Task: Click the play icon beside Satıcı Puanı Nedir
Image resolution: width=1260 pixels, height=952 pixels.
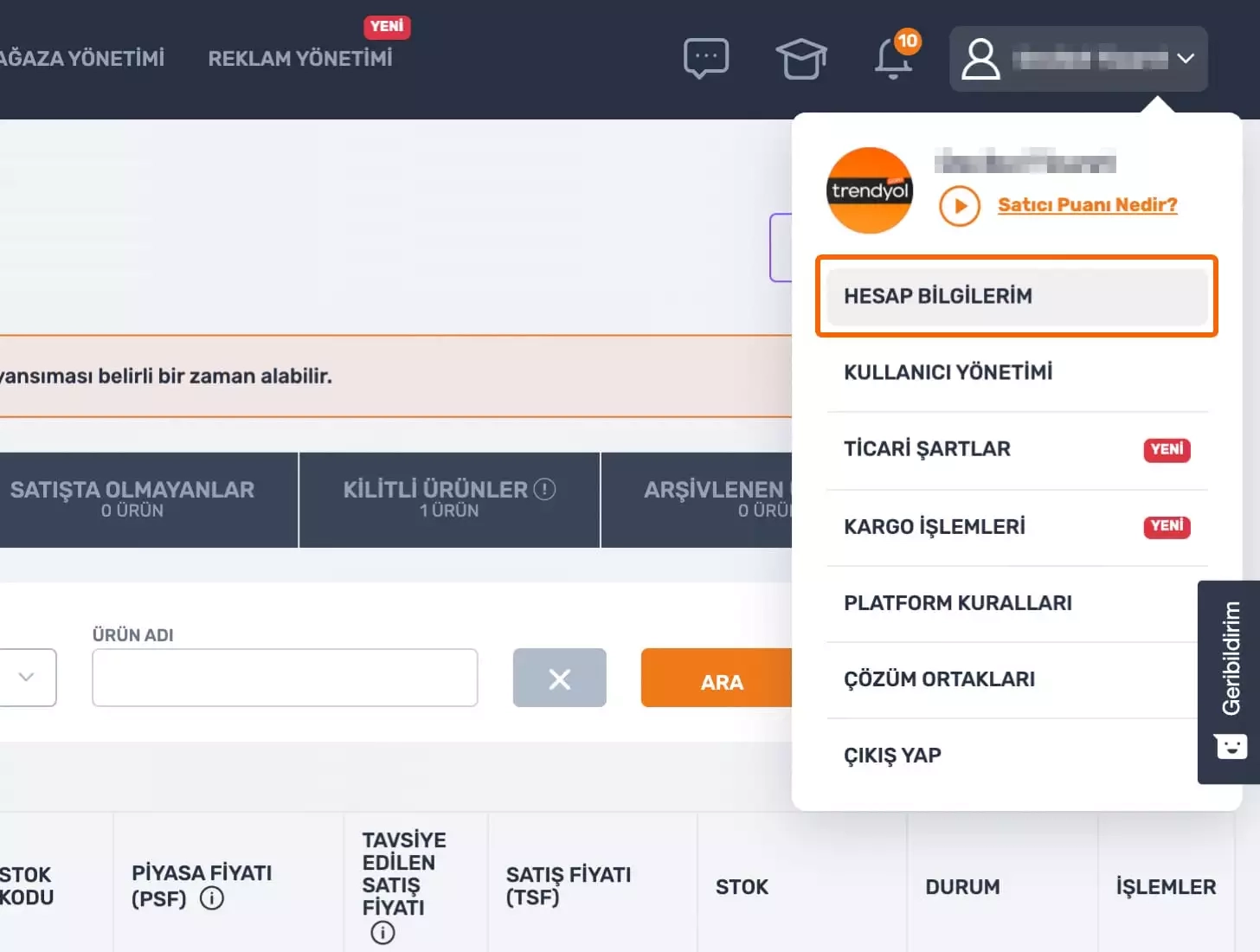Action: point(959,206)
